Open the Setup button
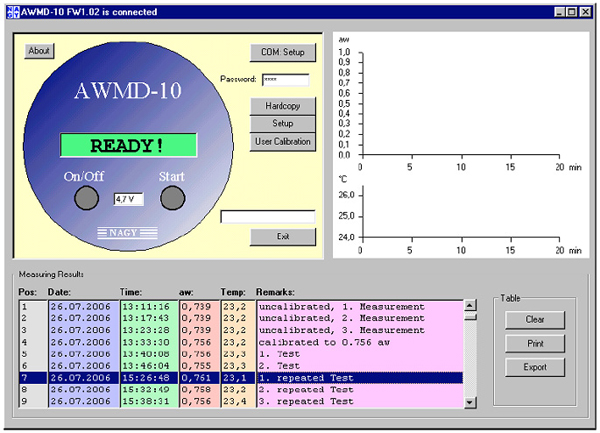This screenshot has width=600, height=433. click(283, 124)
